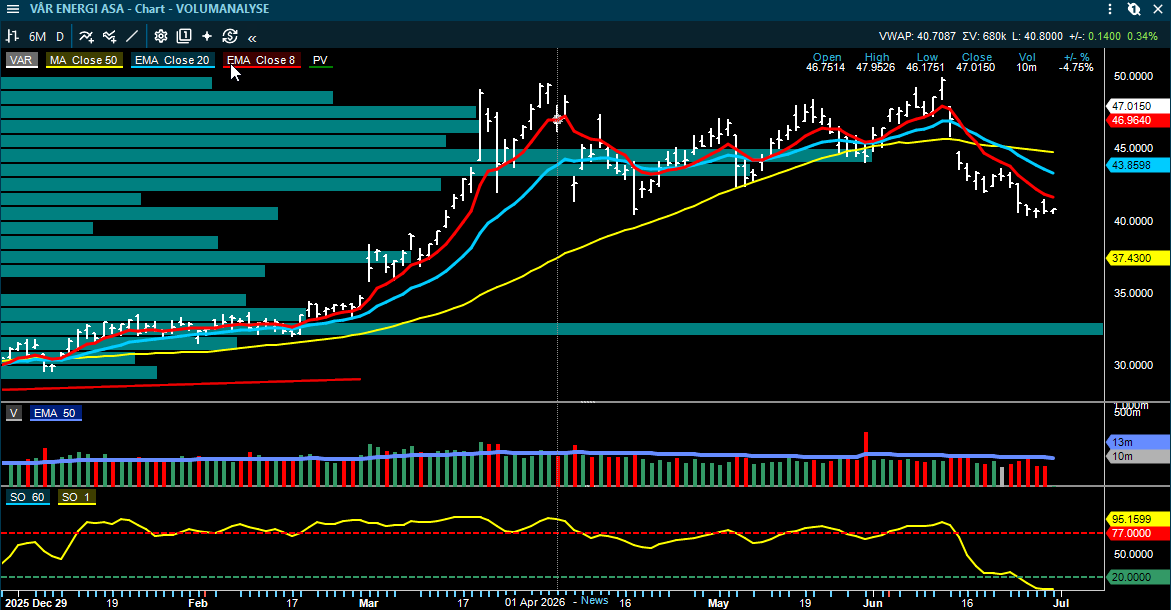This screenshot has height=610, width=1171.
Task: Click the Jul label on time axis
Action: point(1060,603)
